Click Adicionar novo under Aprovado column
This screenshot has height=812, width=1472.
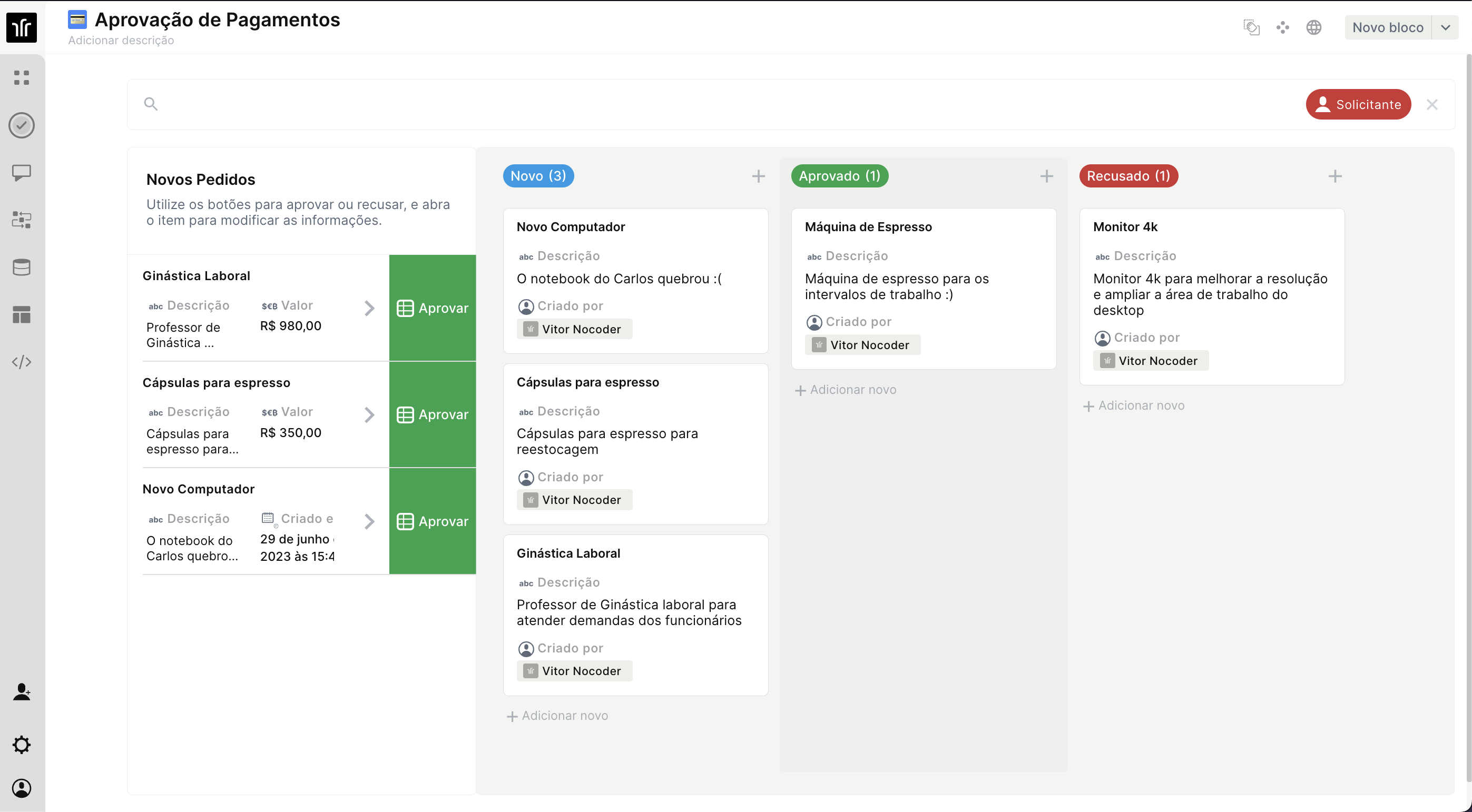pos(846,390)
